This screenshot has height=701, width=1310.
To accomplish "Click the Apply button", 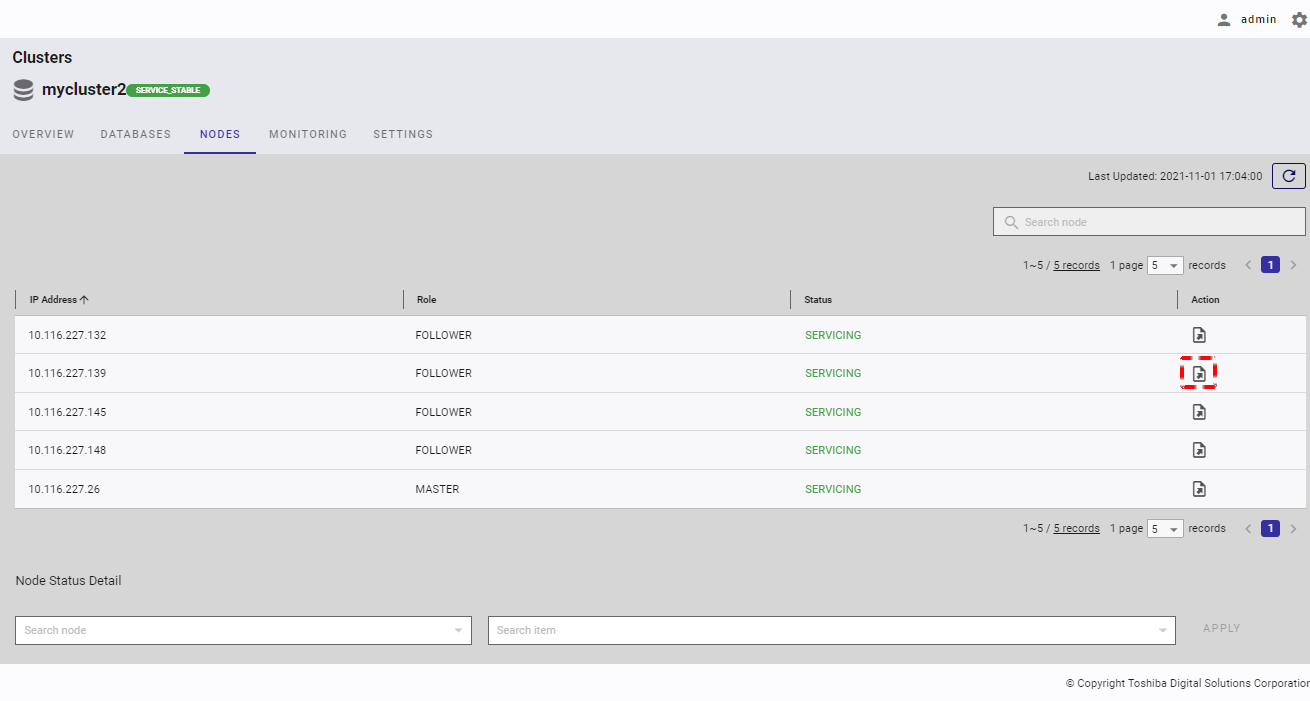I will click(1221, 628).
